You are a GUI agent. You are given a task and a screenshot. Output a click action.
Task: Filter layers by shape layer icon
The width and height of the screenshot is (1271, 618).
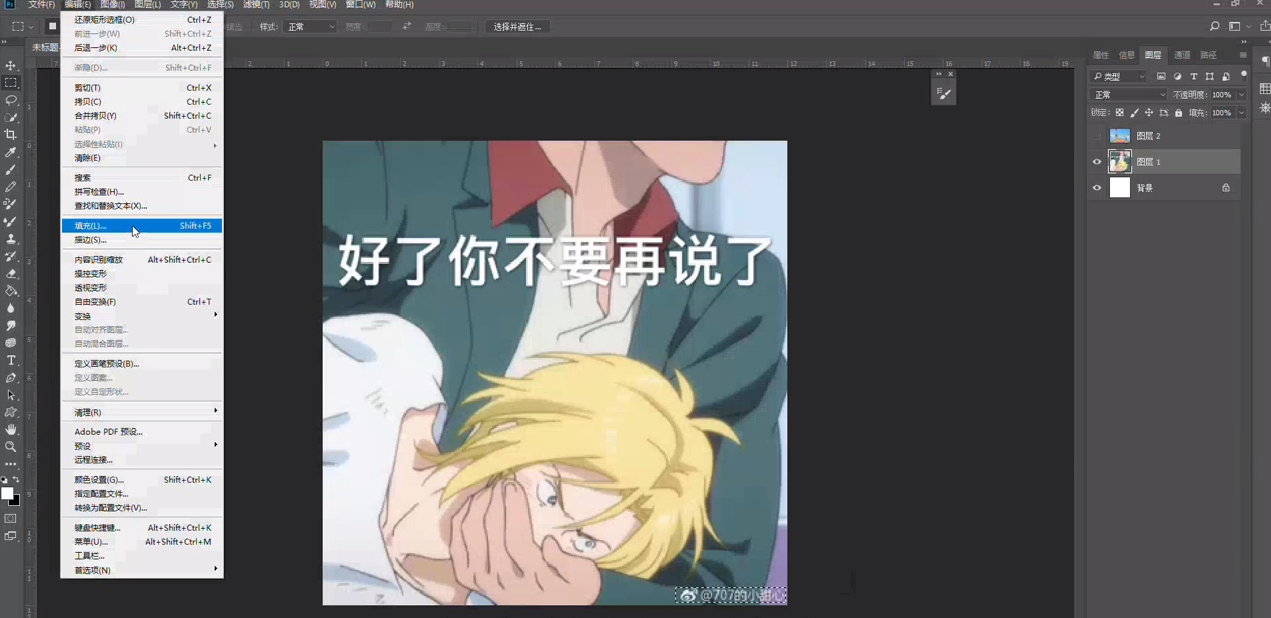[1209, 76]
